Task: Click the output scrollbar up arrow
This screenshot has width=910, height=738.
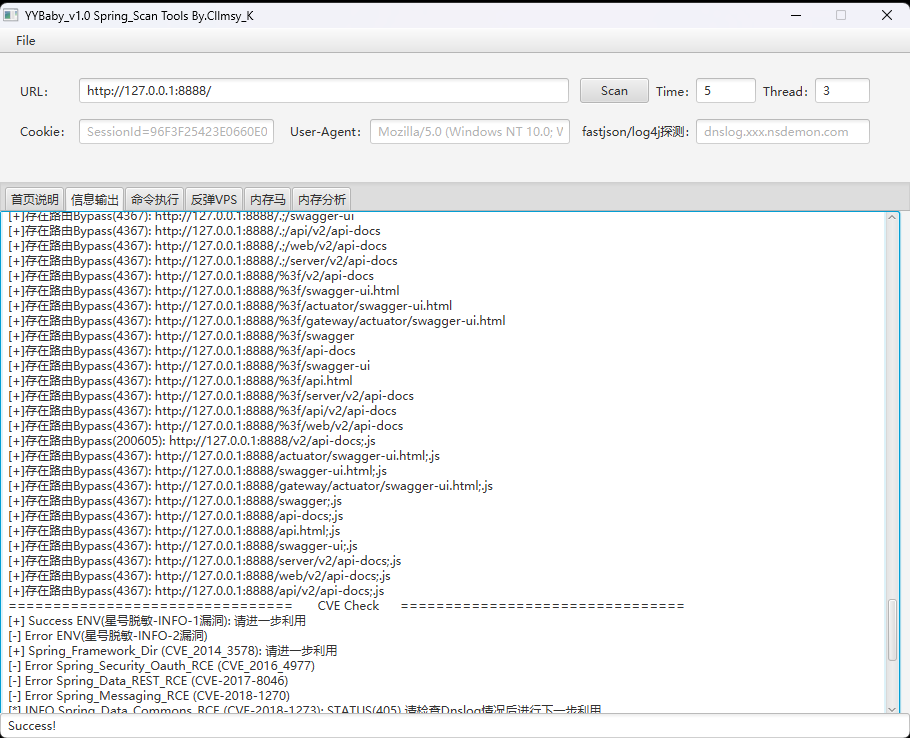Action: (893, 217)
